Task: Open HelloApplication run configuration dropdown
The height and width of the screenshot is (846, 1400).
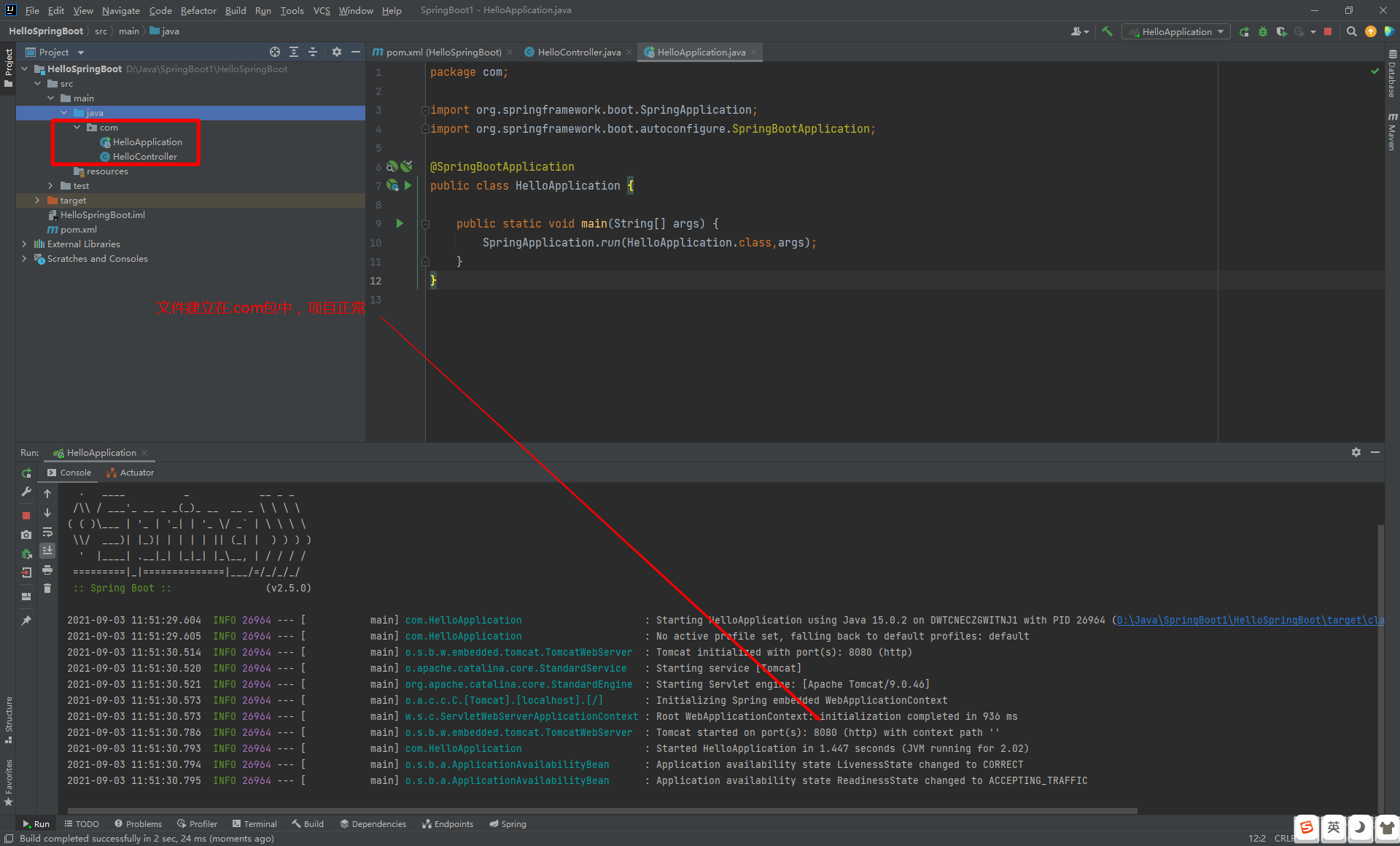Action: pos(1175,31)
